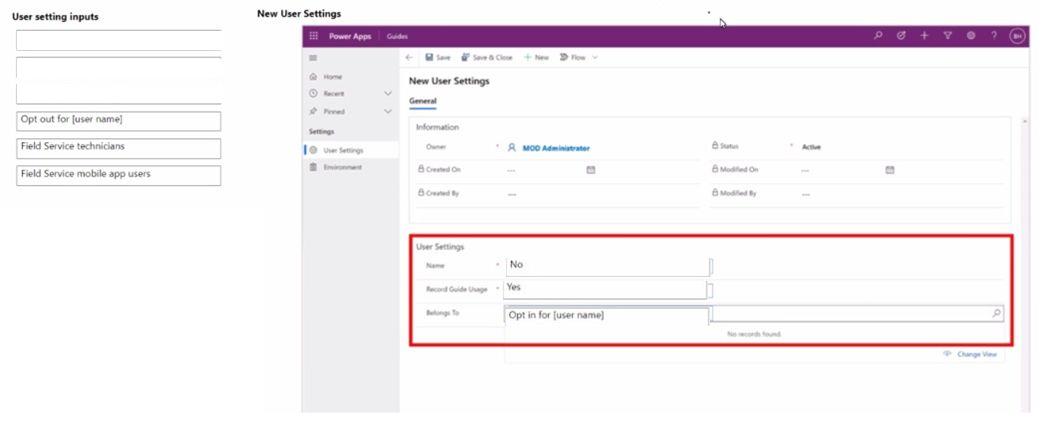The image size is (1052, 435).
Task: Click the form's vertical scrollbar
Action: (x=1024, y=265)
